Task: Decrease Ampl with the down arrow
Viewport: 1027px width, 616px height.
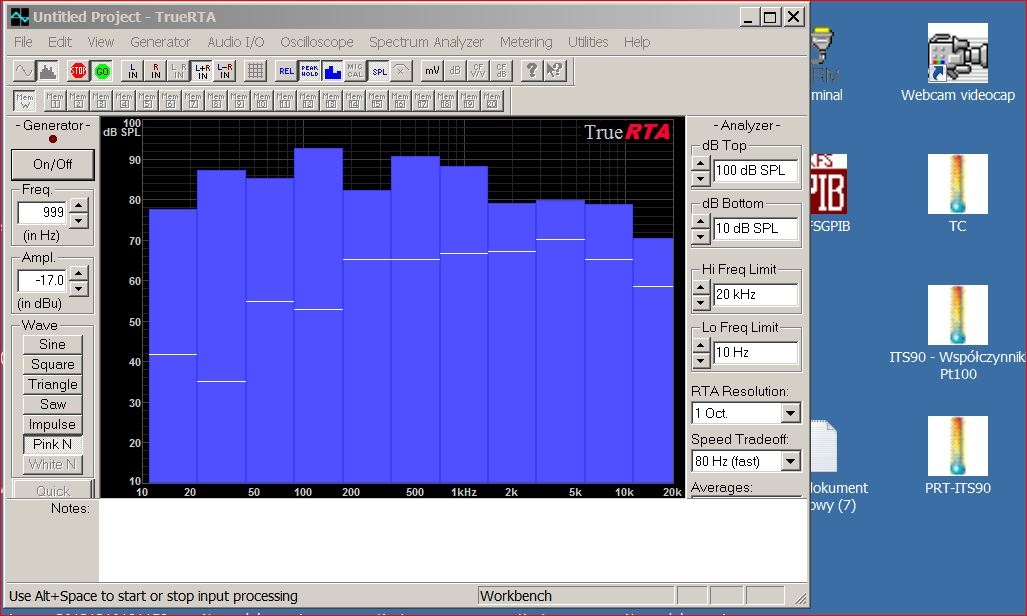Action: pos(79,288)
